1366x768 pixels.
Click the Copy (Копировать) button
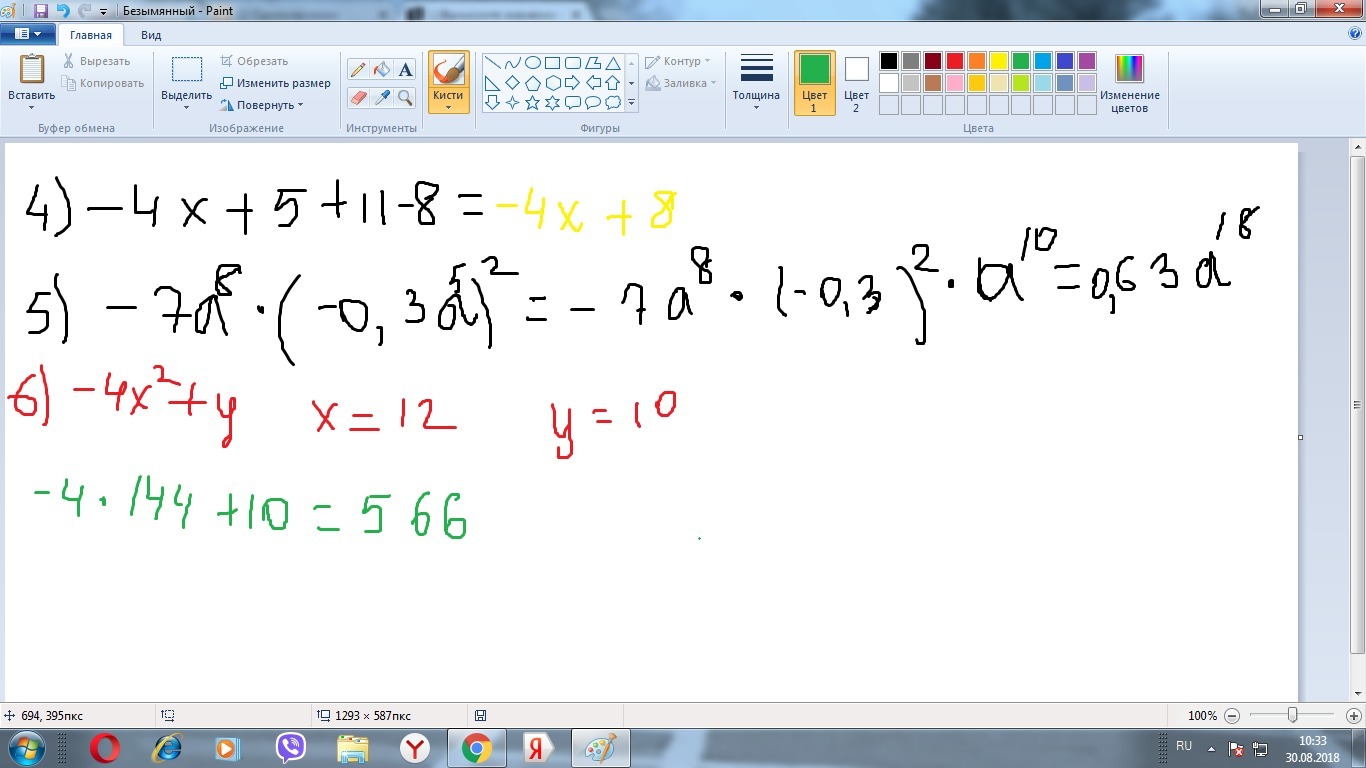point(103,83)
